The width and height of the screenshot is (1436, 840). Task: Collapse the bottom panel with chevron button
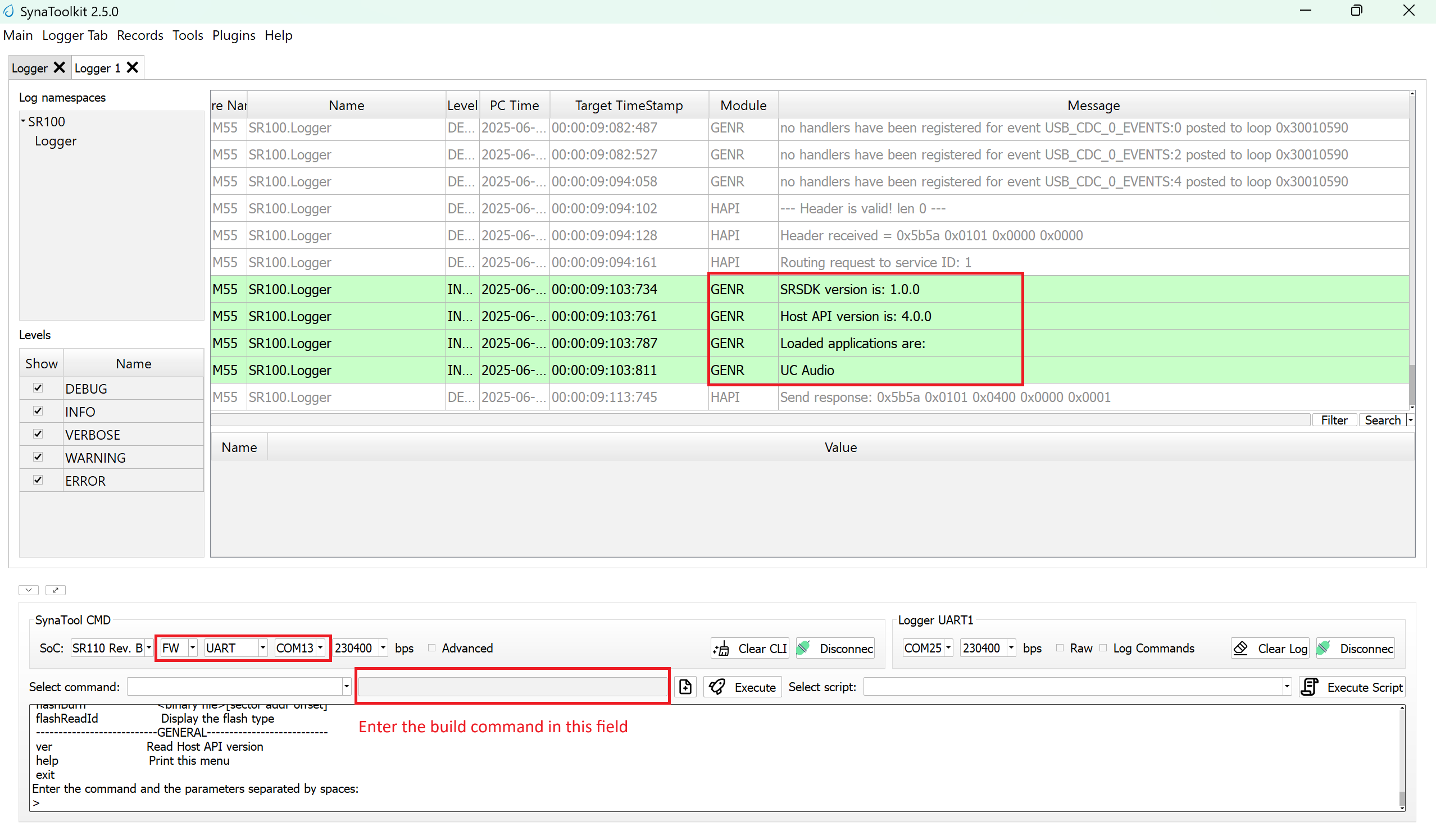29,590
